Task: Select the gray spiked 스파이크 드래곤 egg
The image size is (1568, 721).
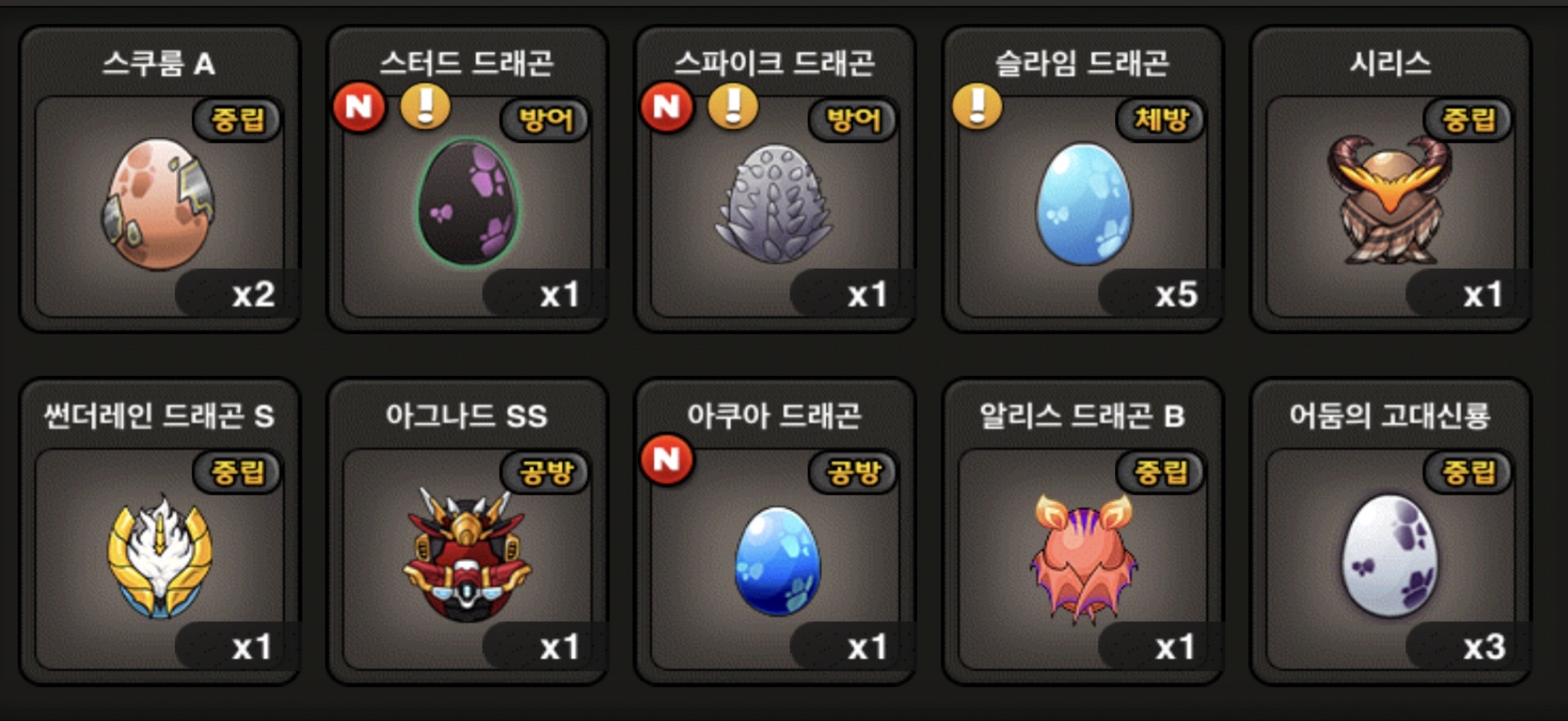Action: pos(774,204)
